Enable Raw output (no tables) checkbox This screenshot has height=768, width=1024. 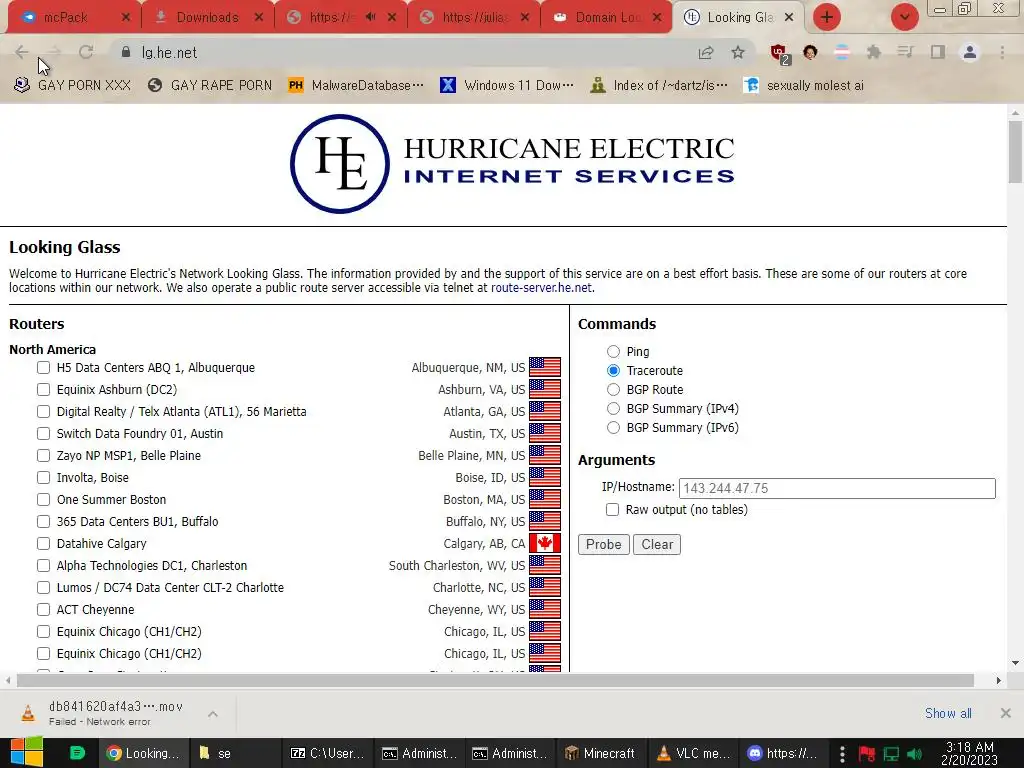[x=612, y=509]
